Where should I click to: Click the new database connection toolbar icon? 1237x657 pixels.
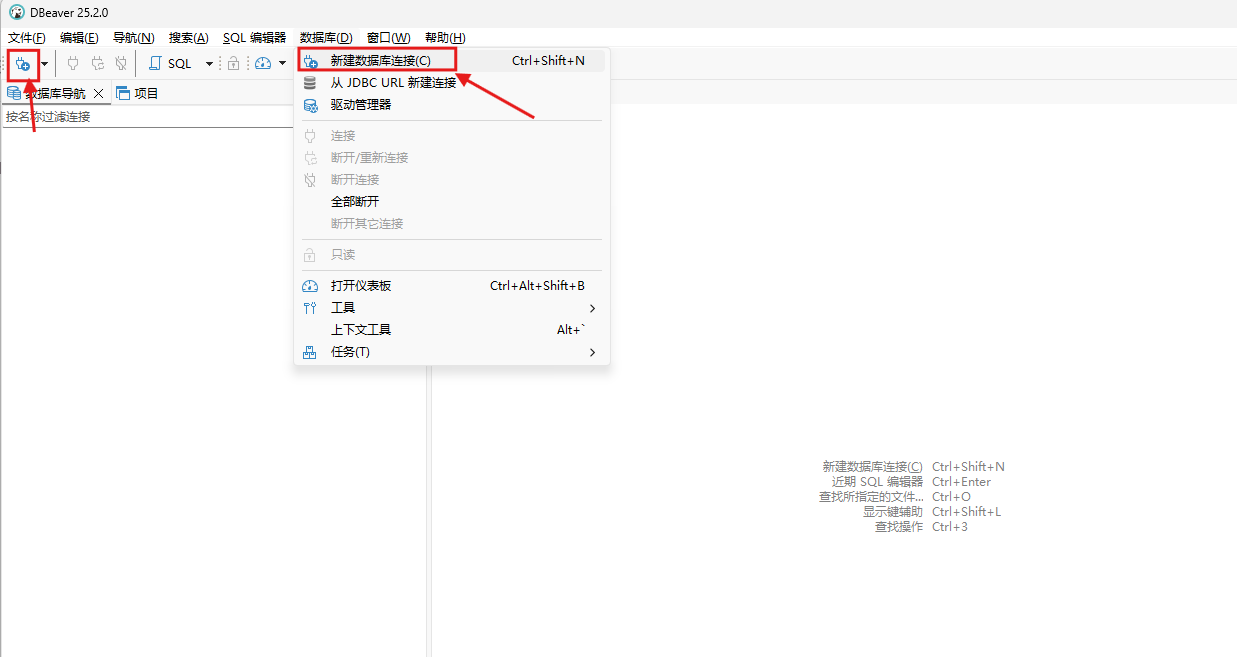coord(22,64)
